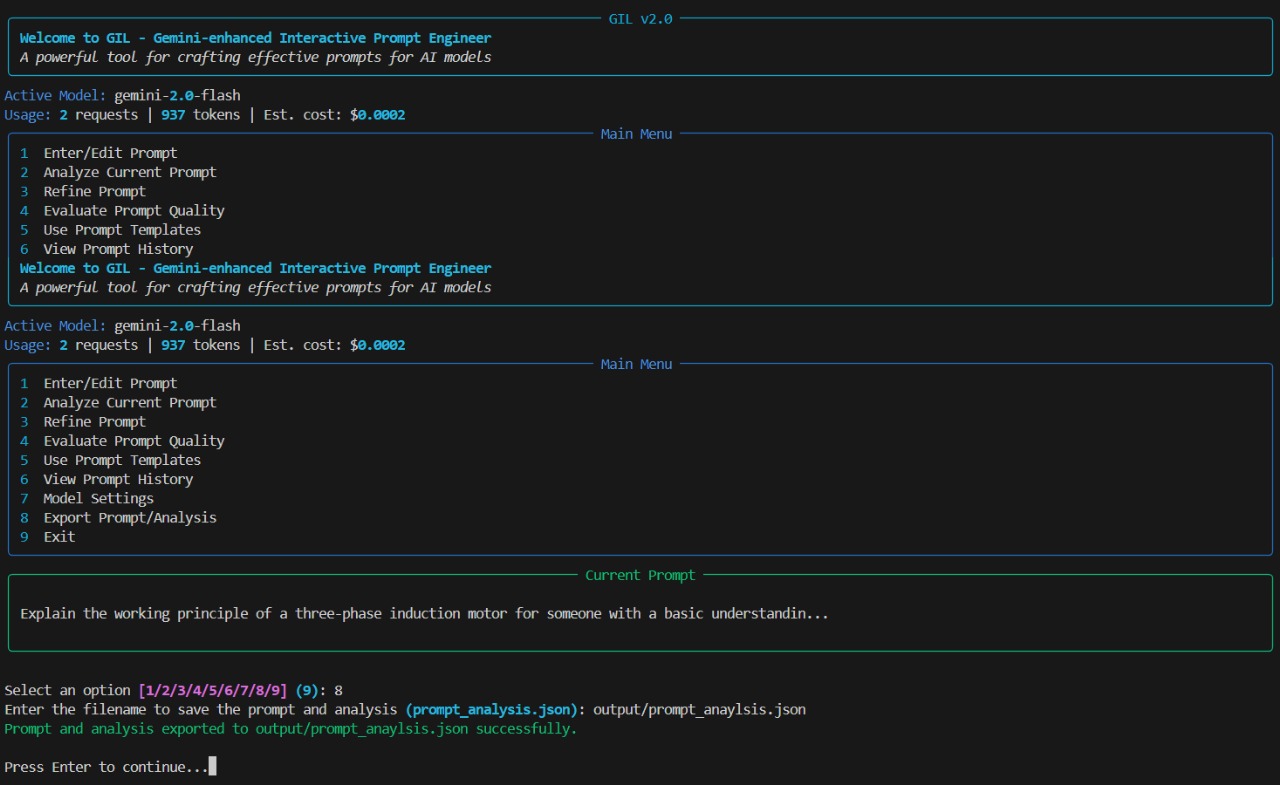Click the magenta "[1/2/3/4/5/6/7/8/9]" choices list

[213, 690]
